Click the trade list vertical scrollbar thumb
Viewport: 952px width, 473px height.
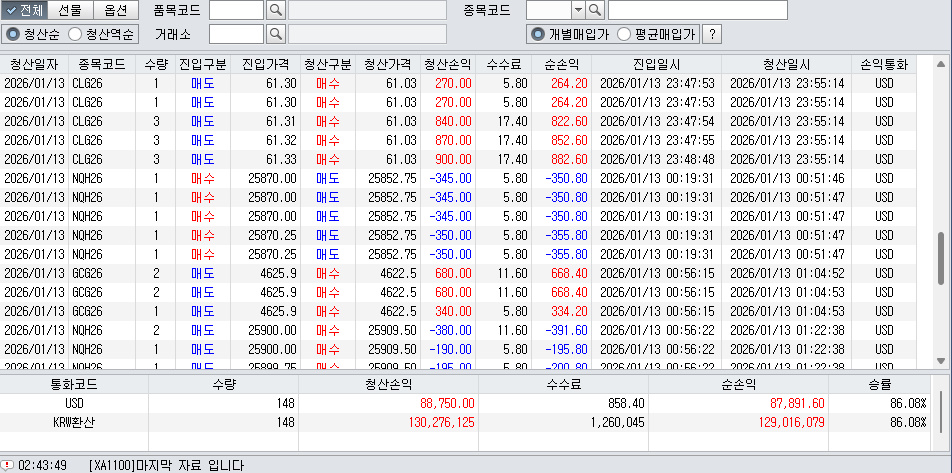click(940, 260)
